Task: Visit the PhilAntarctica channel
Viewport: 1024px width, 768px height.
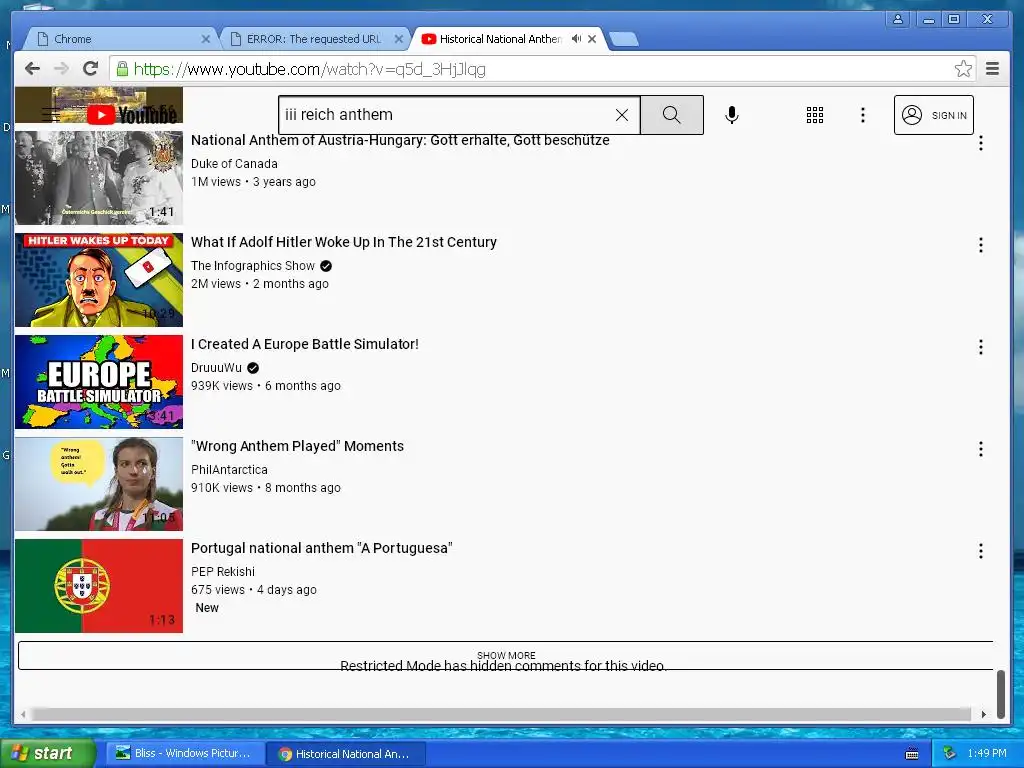Action: [229, 470]
